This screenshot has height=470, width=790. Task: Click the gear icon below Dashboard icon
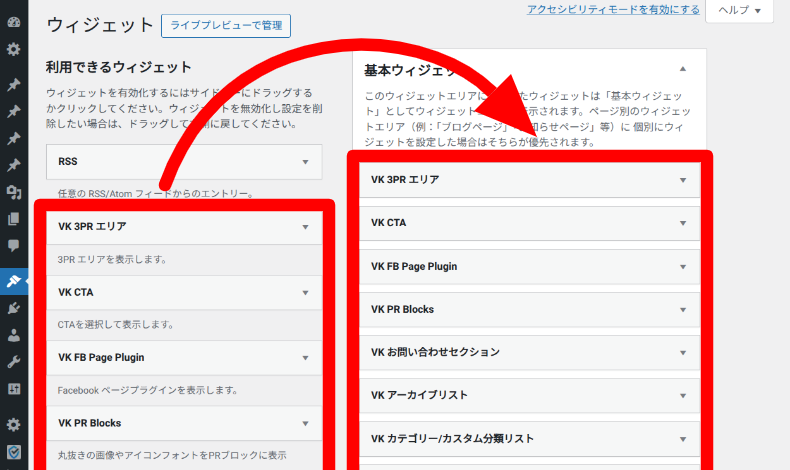click(x=14, y=49)
